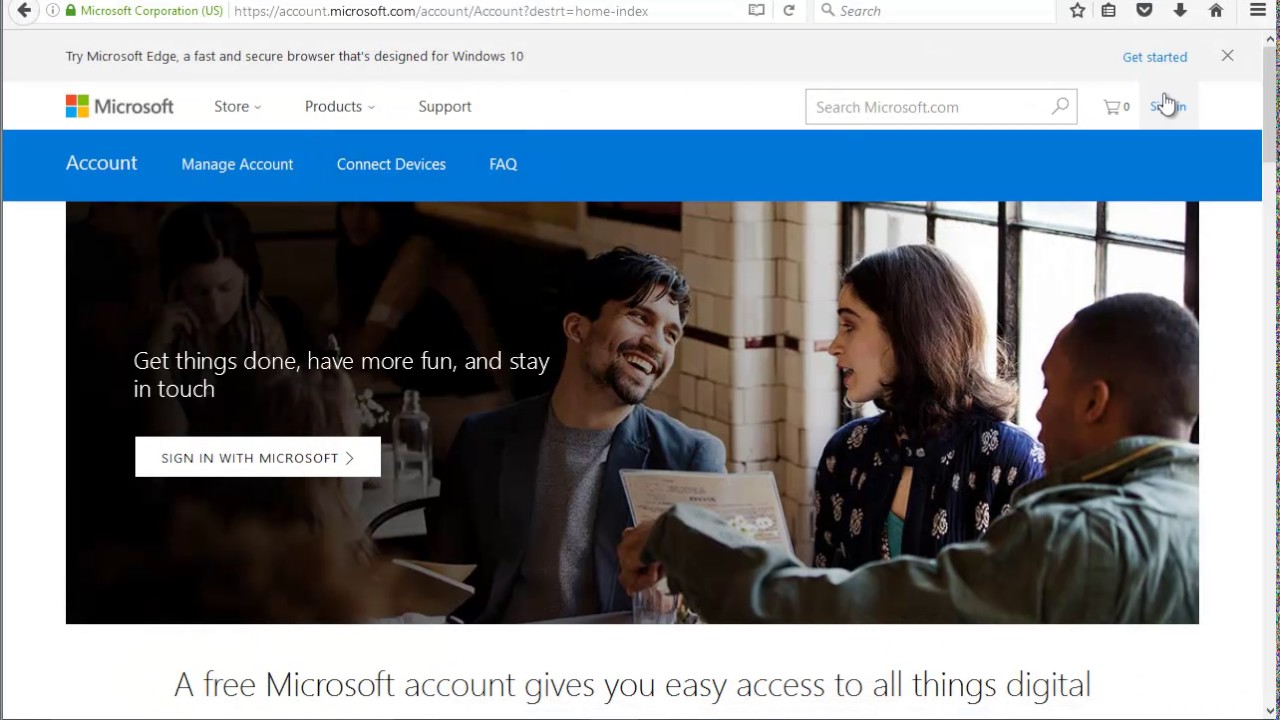Open the Firefox hamburger menu
Screen dimensions: 1280x720
click(x=1258, y=11)
